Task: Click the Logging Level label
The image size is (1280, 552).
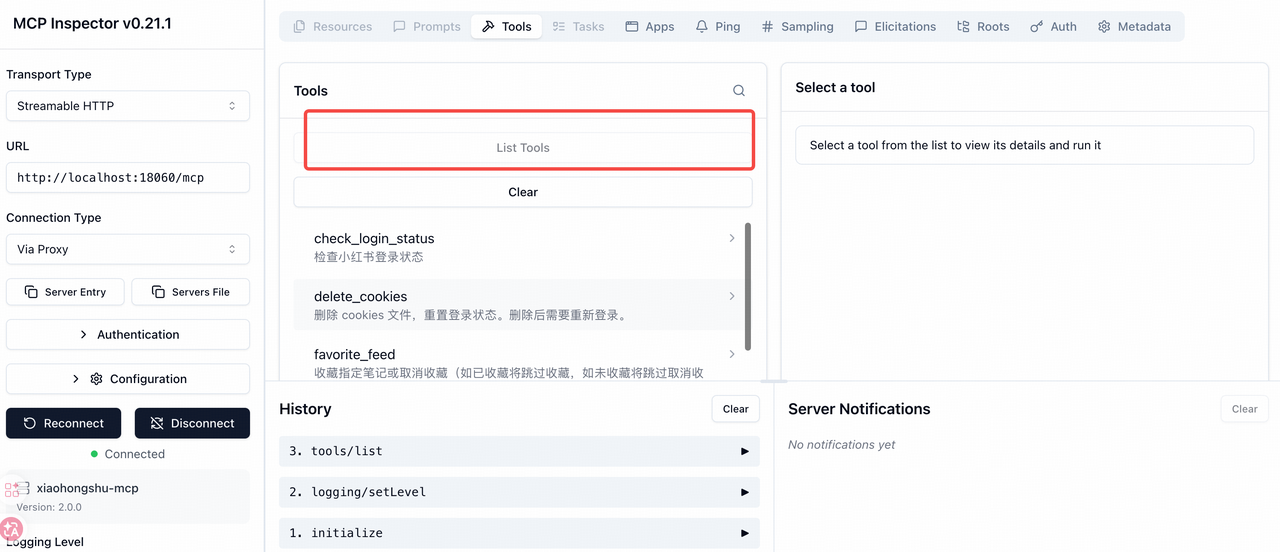Action: click(45, 542)
